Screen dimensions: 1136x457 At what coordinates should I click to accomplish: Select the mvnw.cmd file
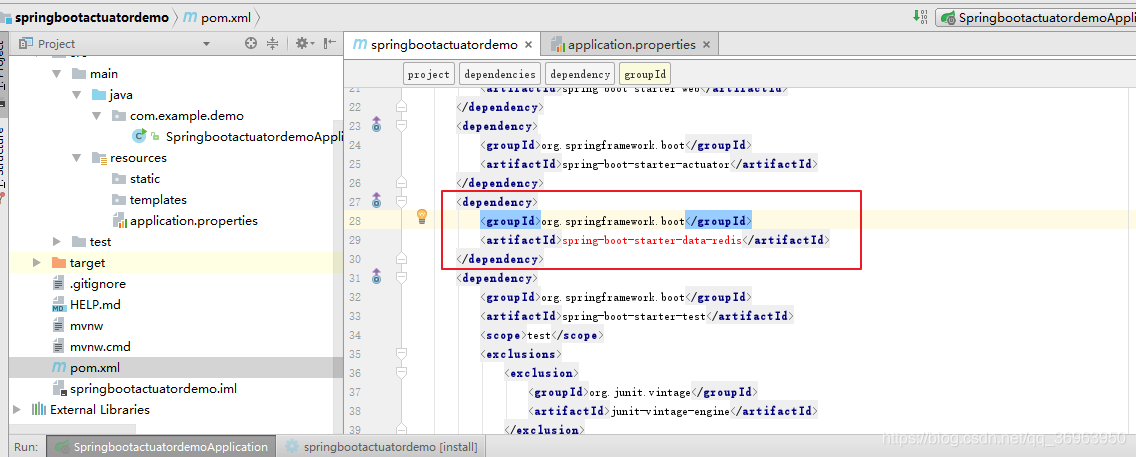point(100,347)
